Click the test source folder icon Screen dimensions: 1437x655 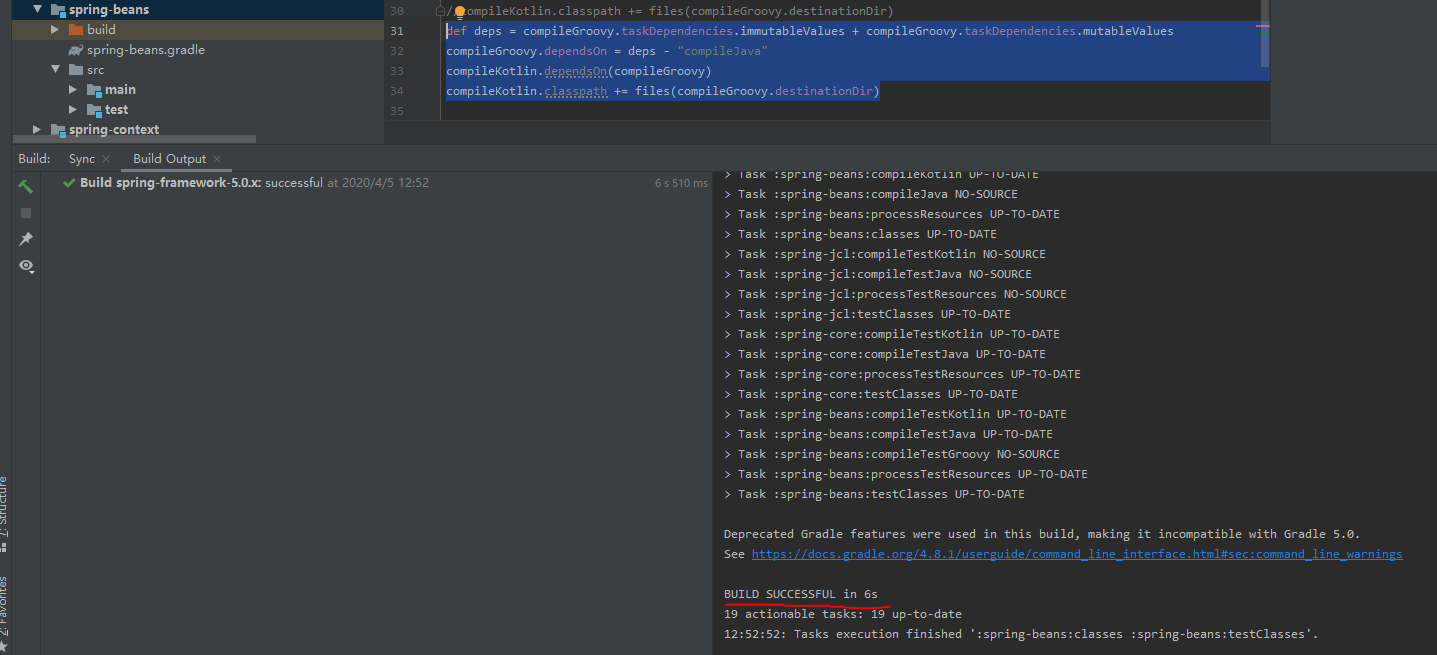coord(94,110)
